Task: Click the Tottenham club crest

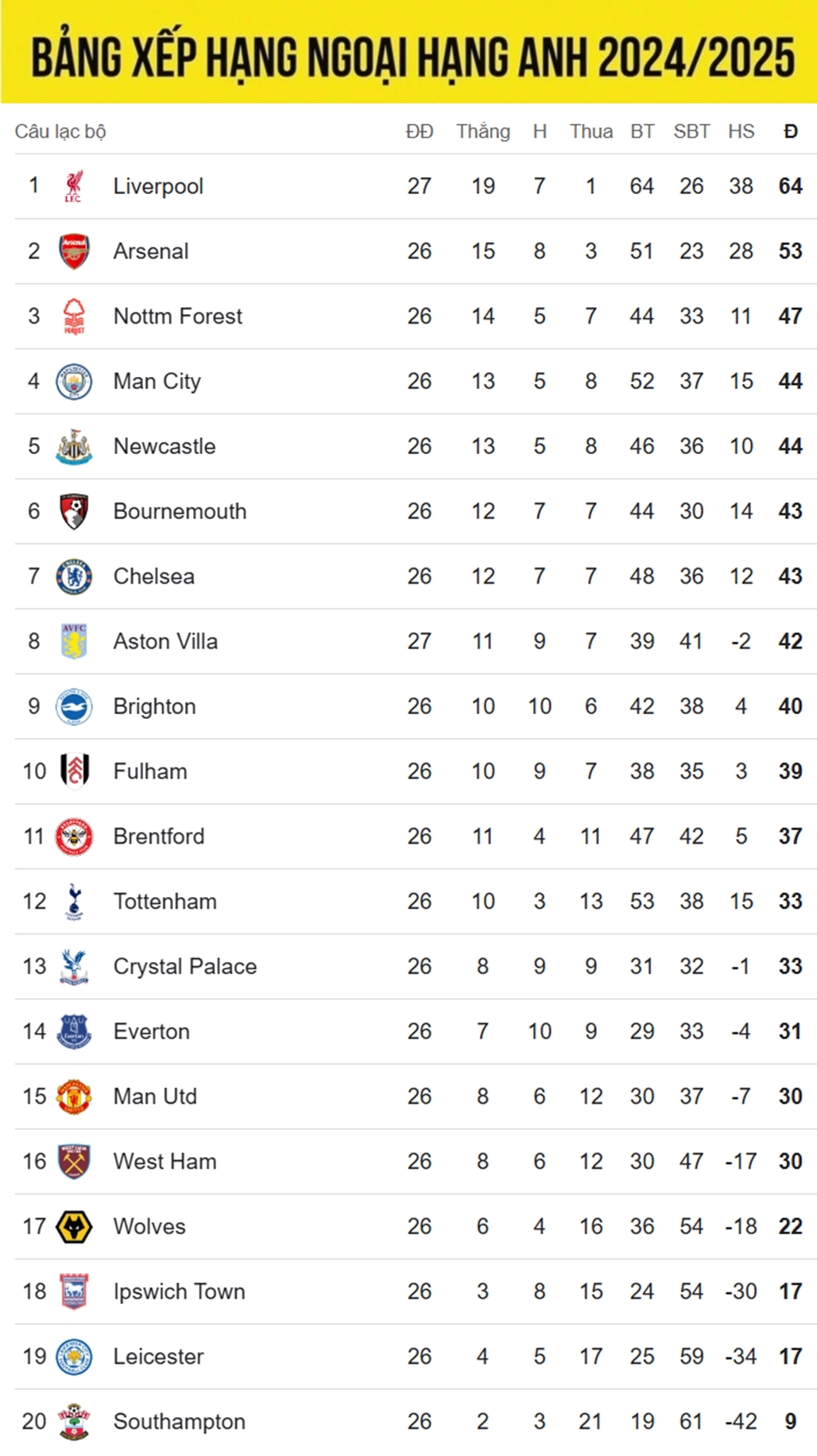Action: 74,902
